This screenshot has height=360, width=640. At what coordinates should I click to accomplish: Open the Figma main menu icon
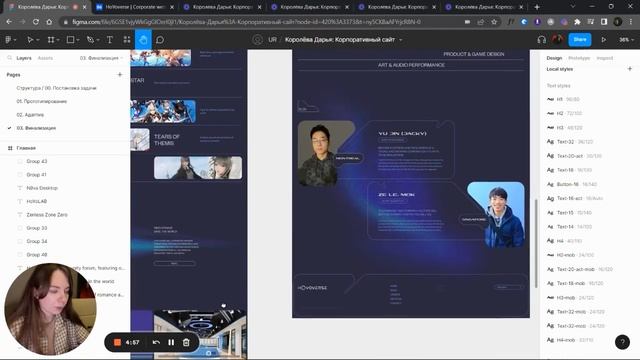[x=8, y=40]
